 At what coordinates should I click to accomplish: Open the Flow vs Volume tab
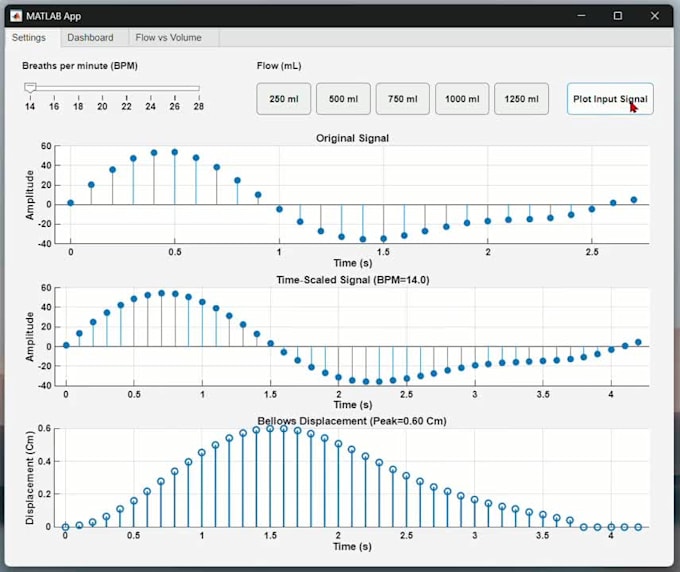[168, 38]
